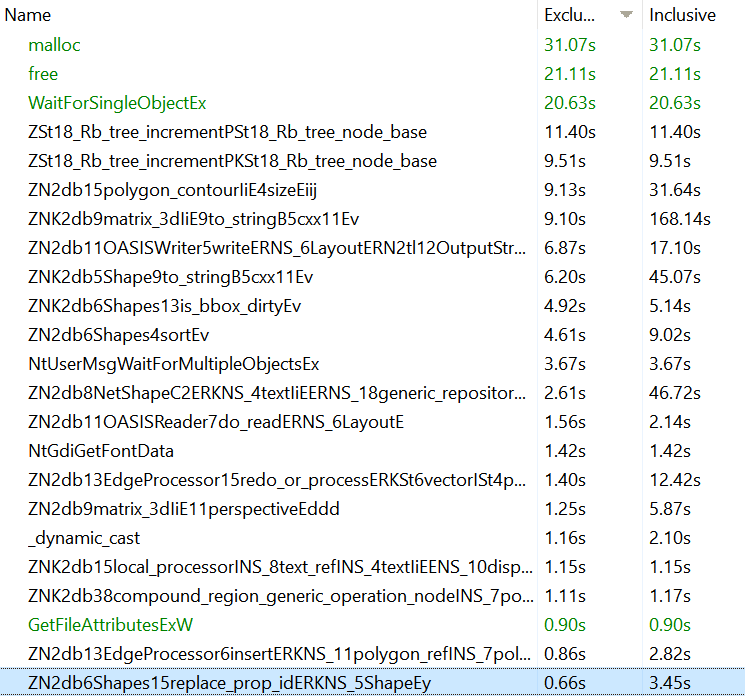The width and height of the screenshot is (745, 698).
Task: Click free exclusive time 21.11s
Action: [x=570, y=74]
